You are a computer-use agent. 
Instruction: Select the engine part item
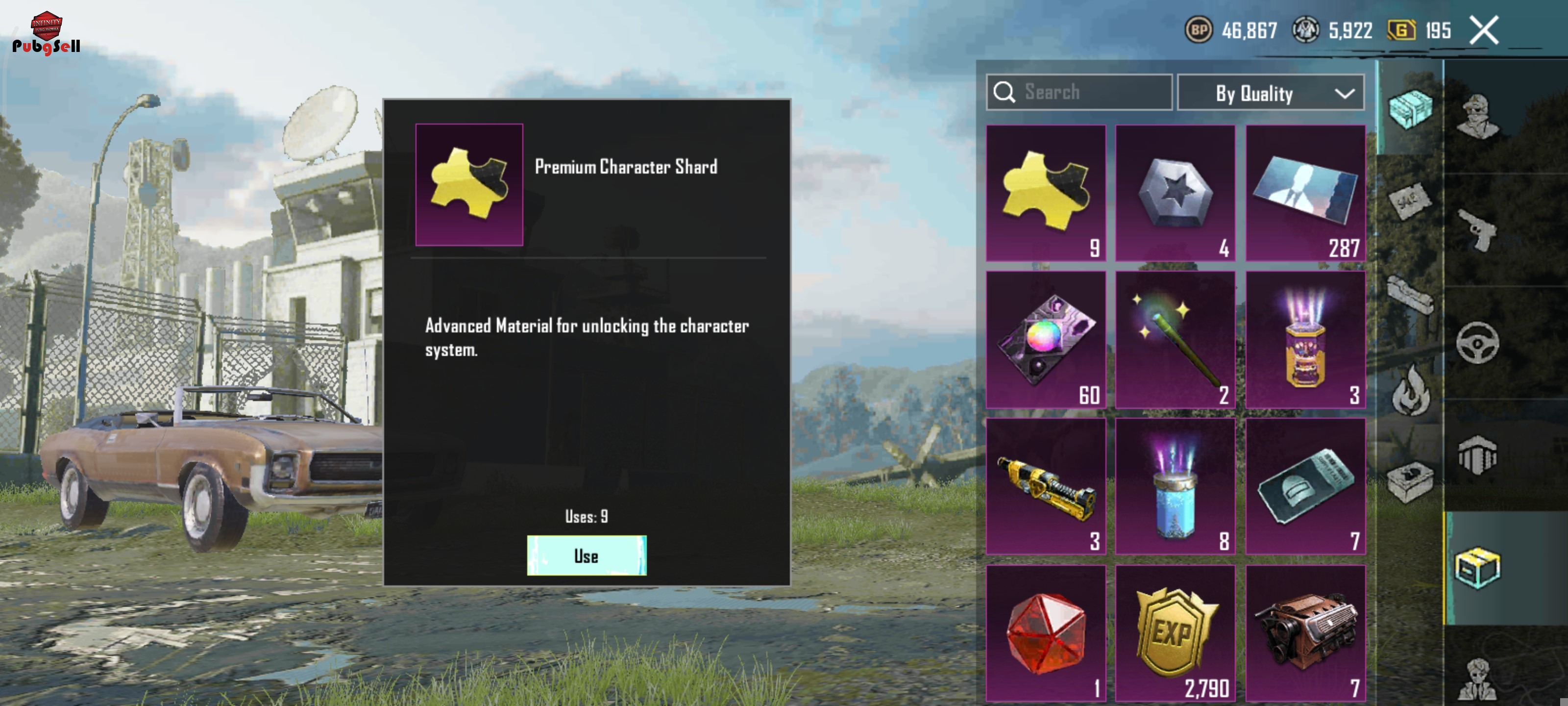1305,633
